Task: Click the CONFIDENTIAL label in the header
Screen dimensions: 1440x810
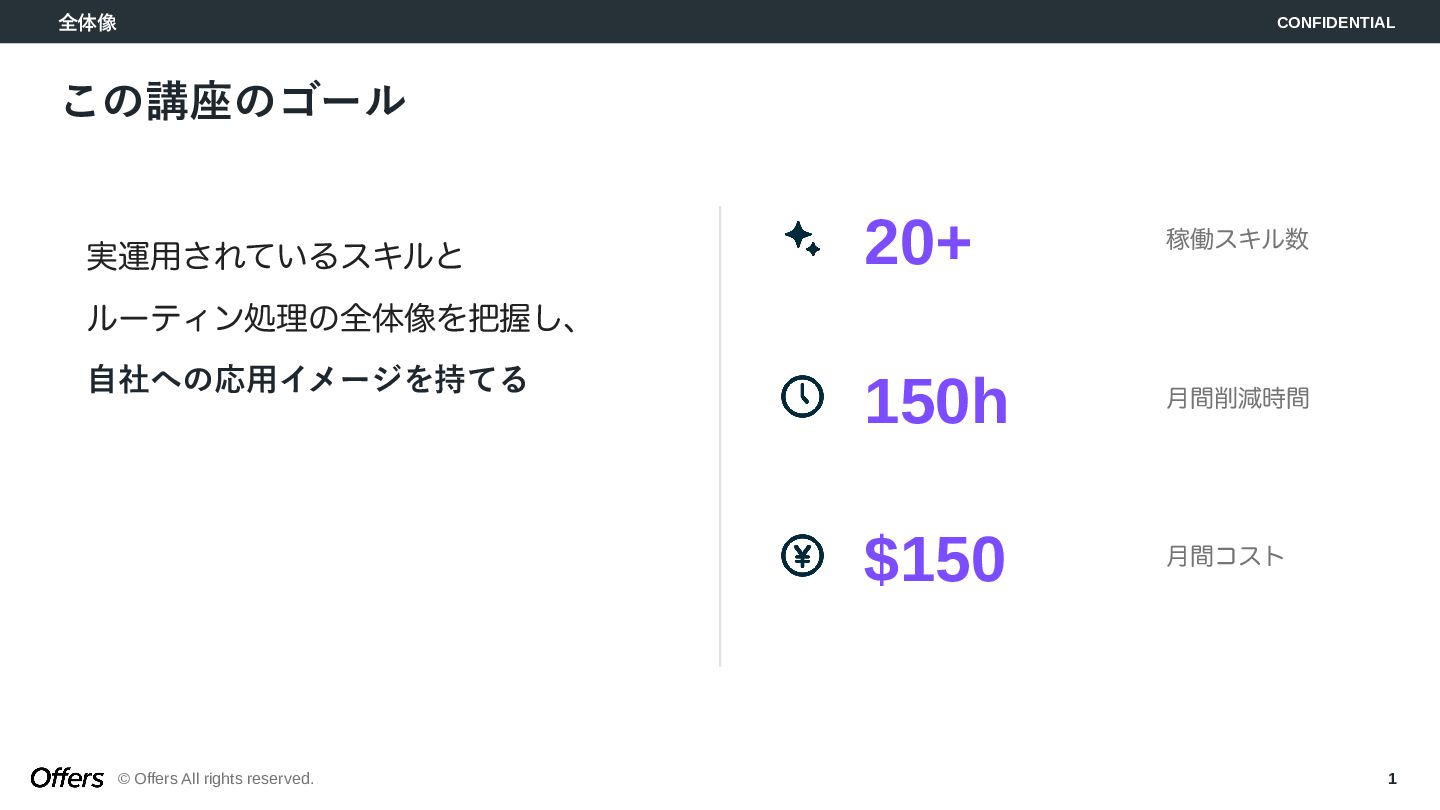Action: click(x=1335, y=22)
